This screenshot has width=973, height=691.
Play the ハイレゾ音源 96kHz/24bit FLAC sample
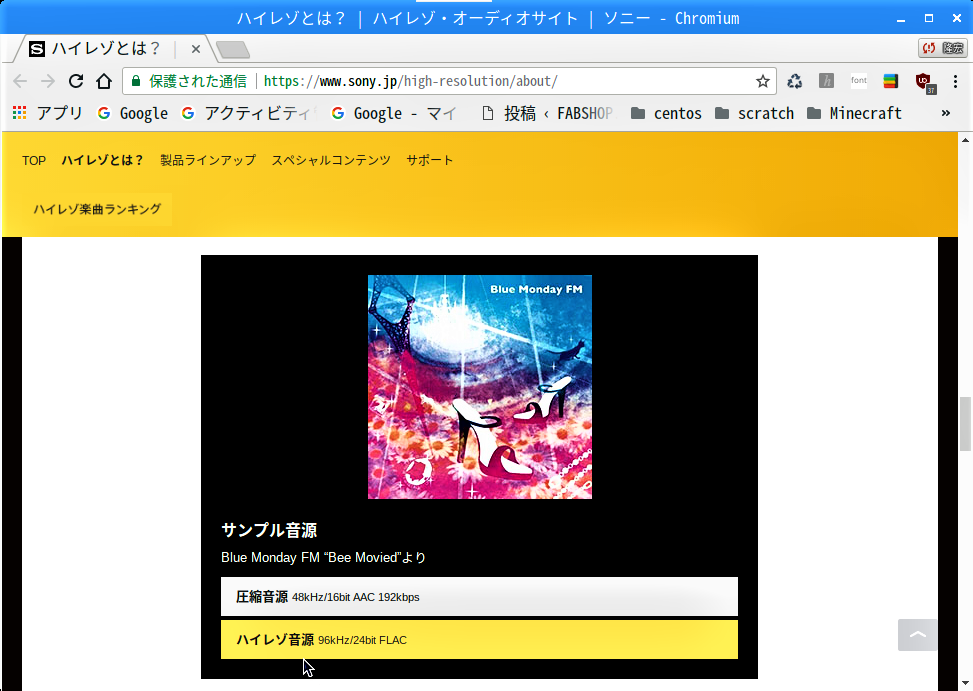pos(479,640)
